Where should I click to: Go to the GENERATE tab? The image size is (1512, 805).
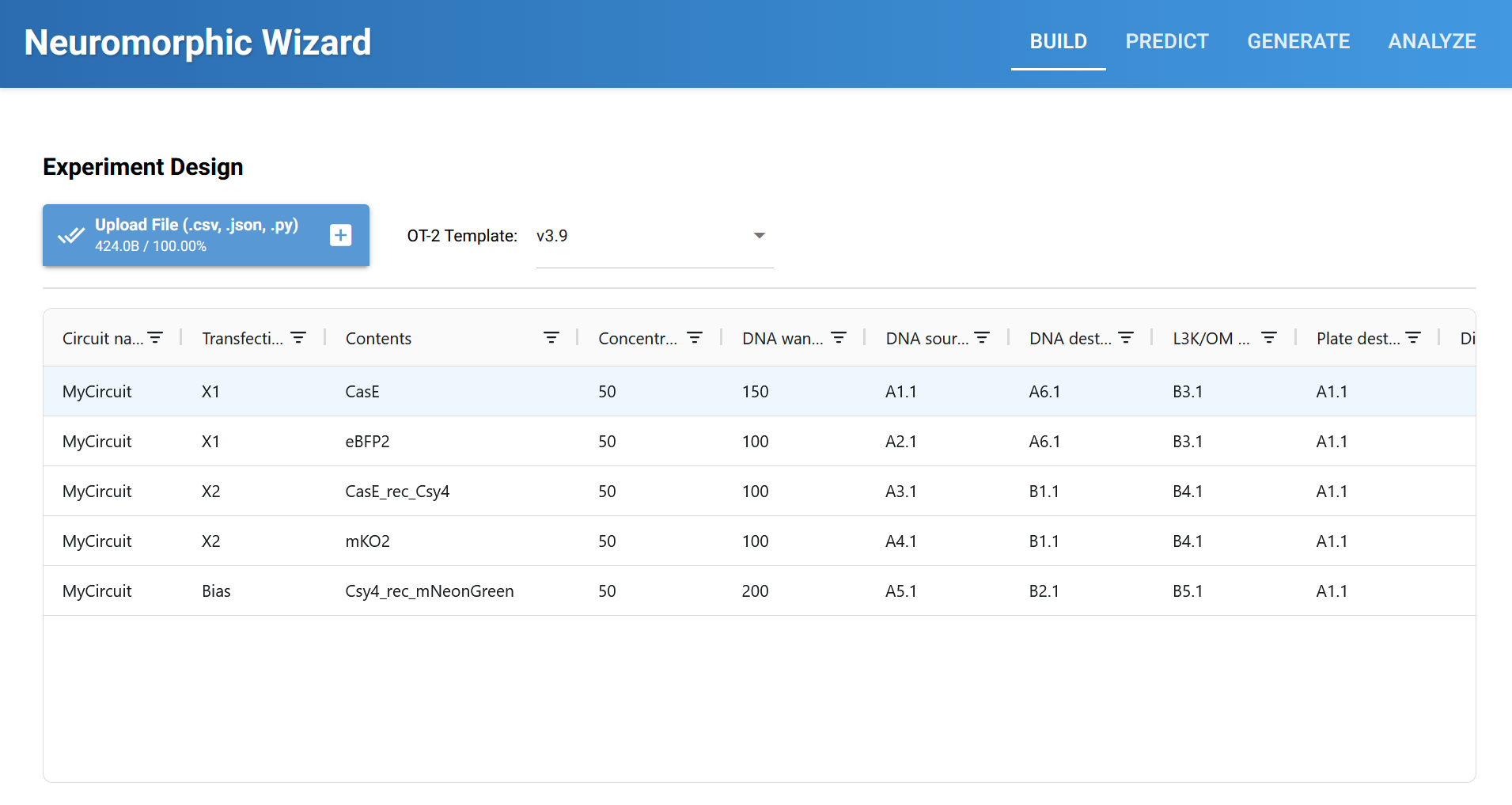(1298, 41)
